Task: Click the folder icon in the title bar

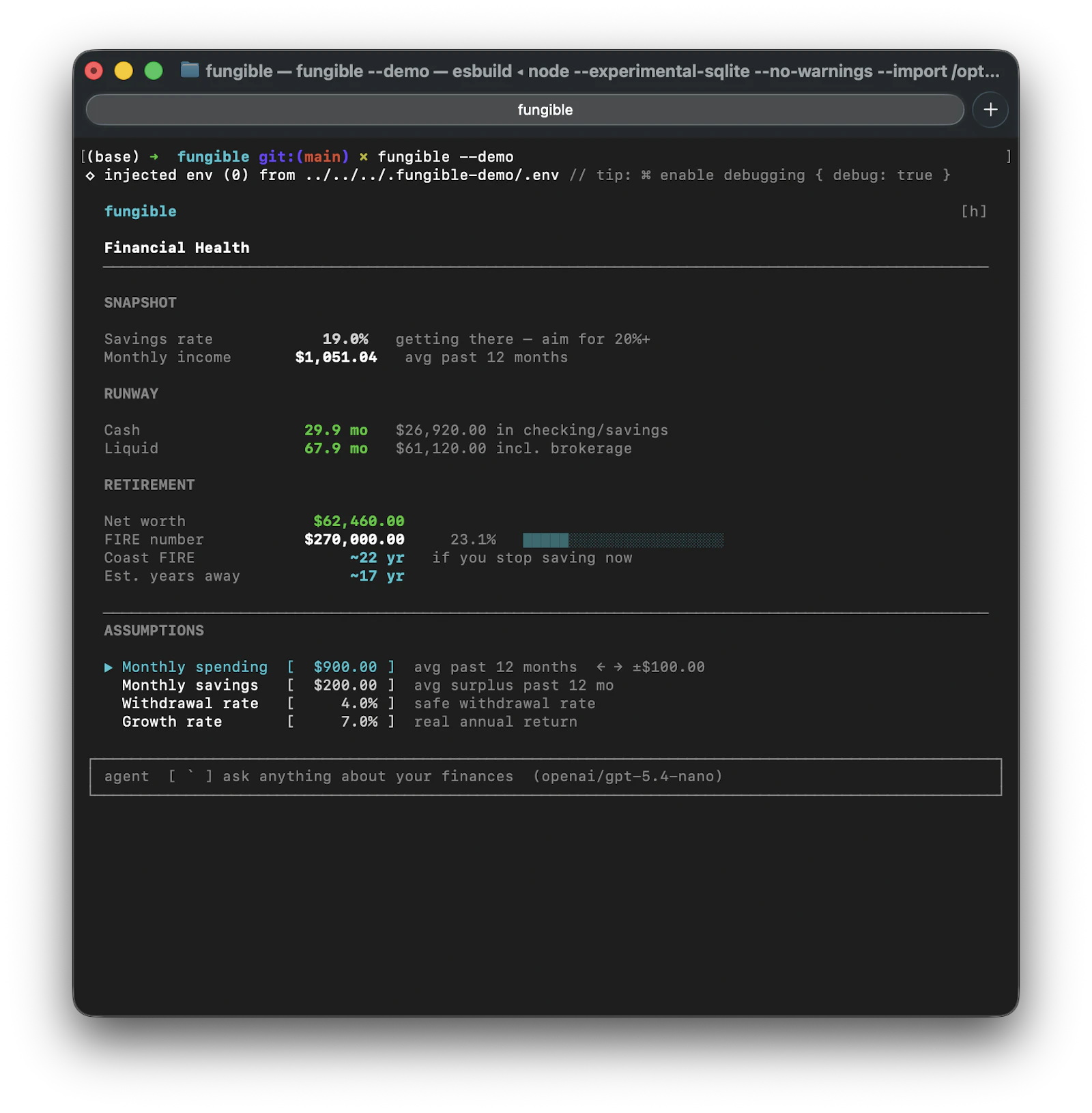Action: [x=190, y=70]
